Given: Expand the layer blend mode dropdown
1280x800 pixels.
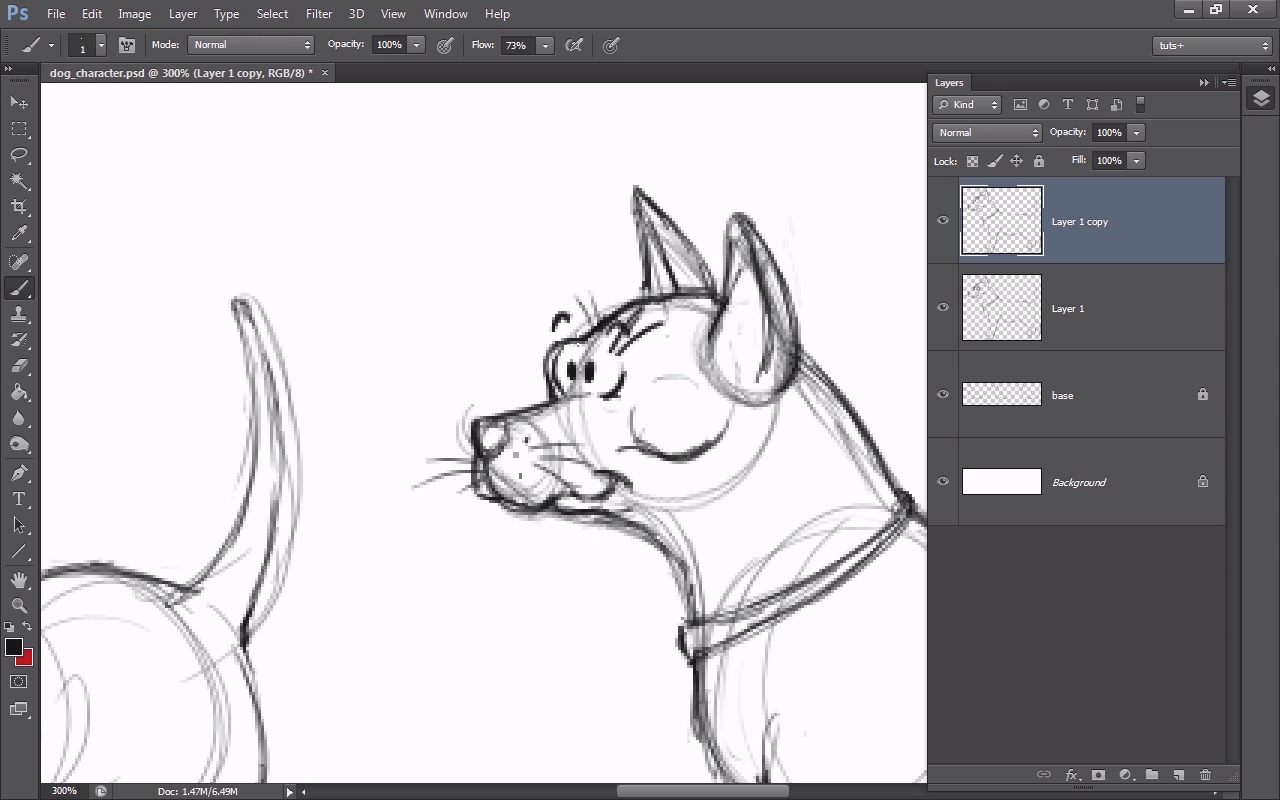Looking at the screenshot, I should click(987, 133).
